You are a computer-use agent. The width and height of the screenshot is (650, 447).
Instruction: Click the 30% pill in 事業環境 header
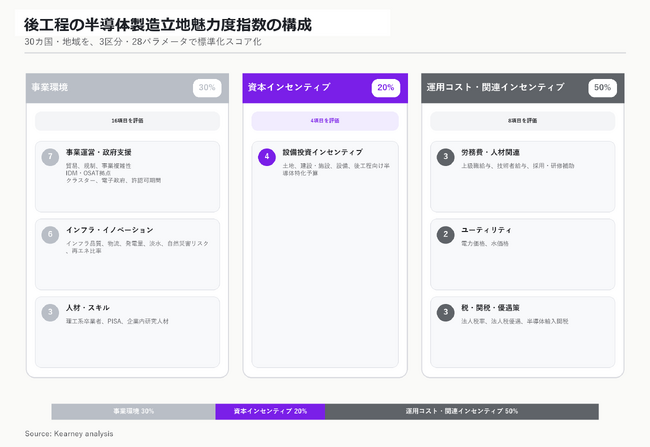pos(207,88)
